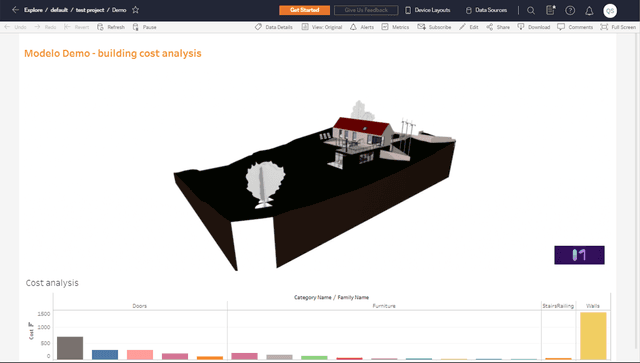Open notifications bell icon
This screenshot has width=640, height=363.
click(589, 11)
